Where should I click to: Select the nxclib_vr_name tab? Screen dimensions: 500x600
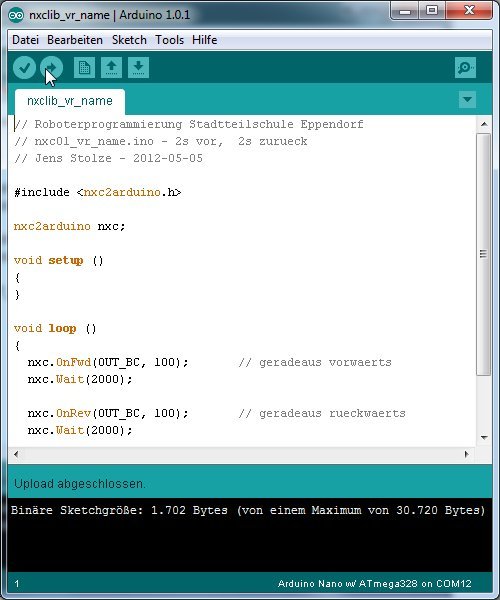point(70,101)
